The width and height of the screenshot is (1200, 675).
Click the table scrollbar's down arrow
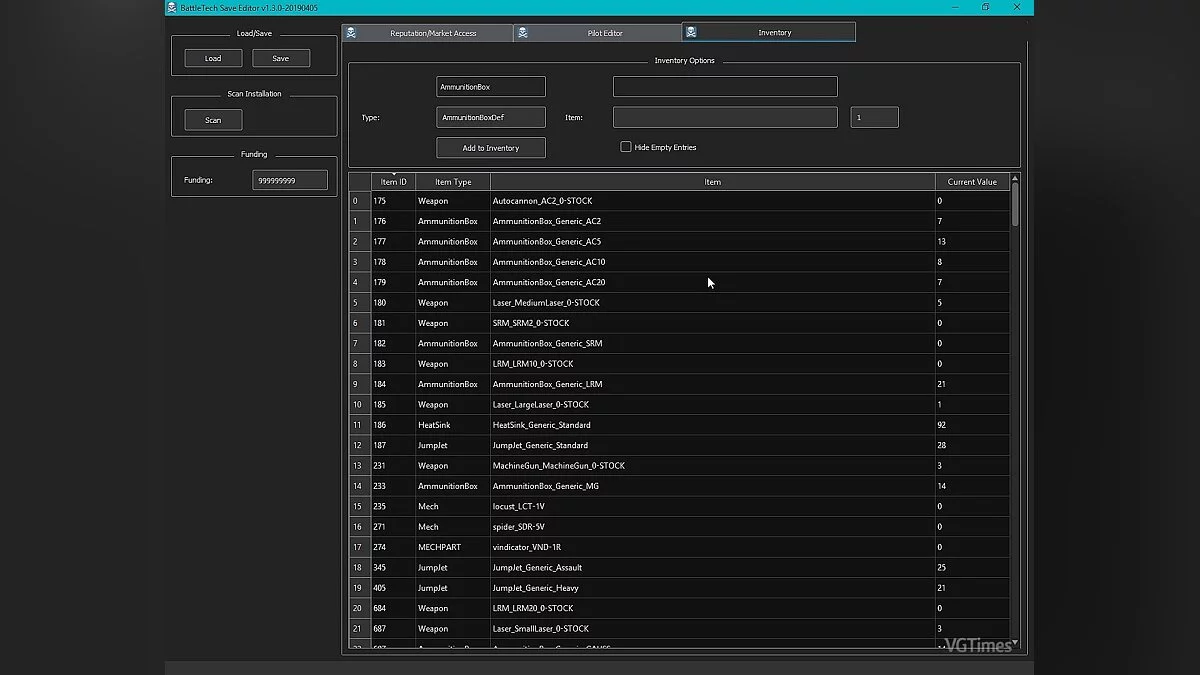(x=1015, y=642)
